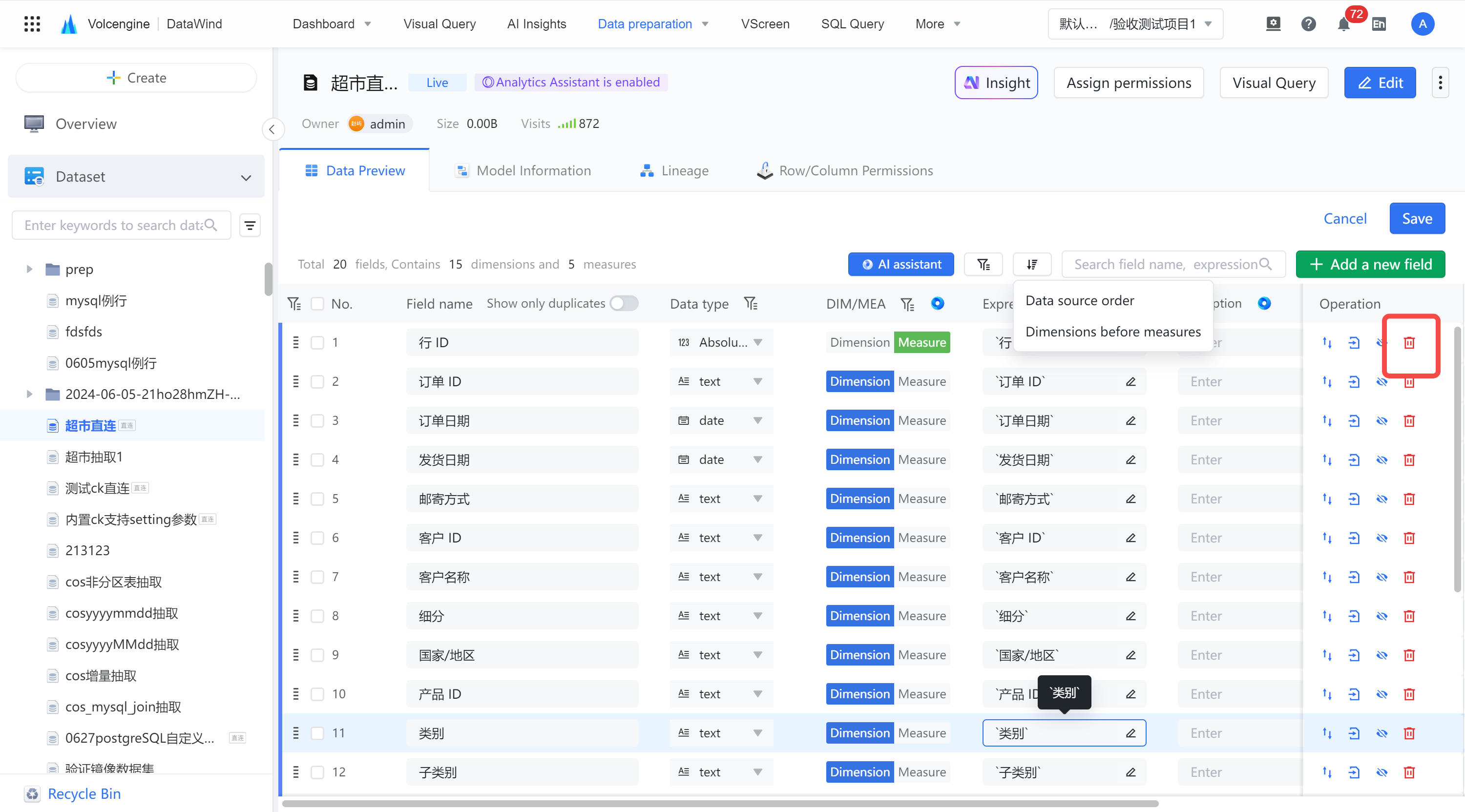Set 行 ID to Dimension

[x=860, y=342]
